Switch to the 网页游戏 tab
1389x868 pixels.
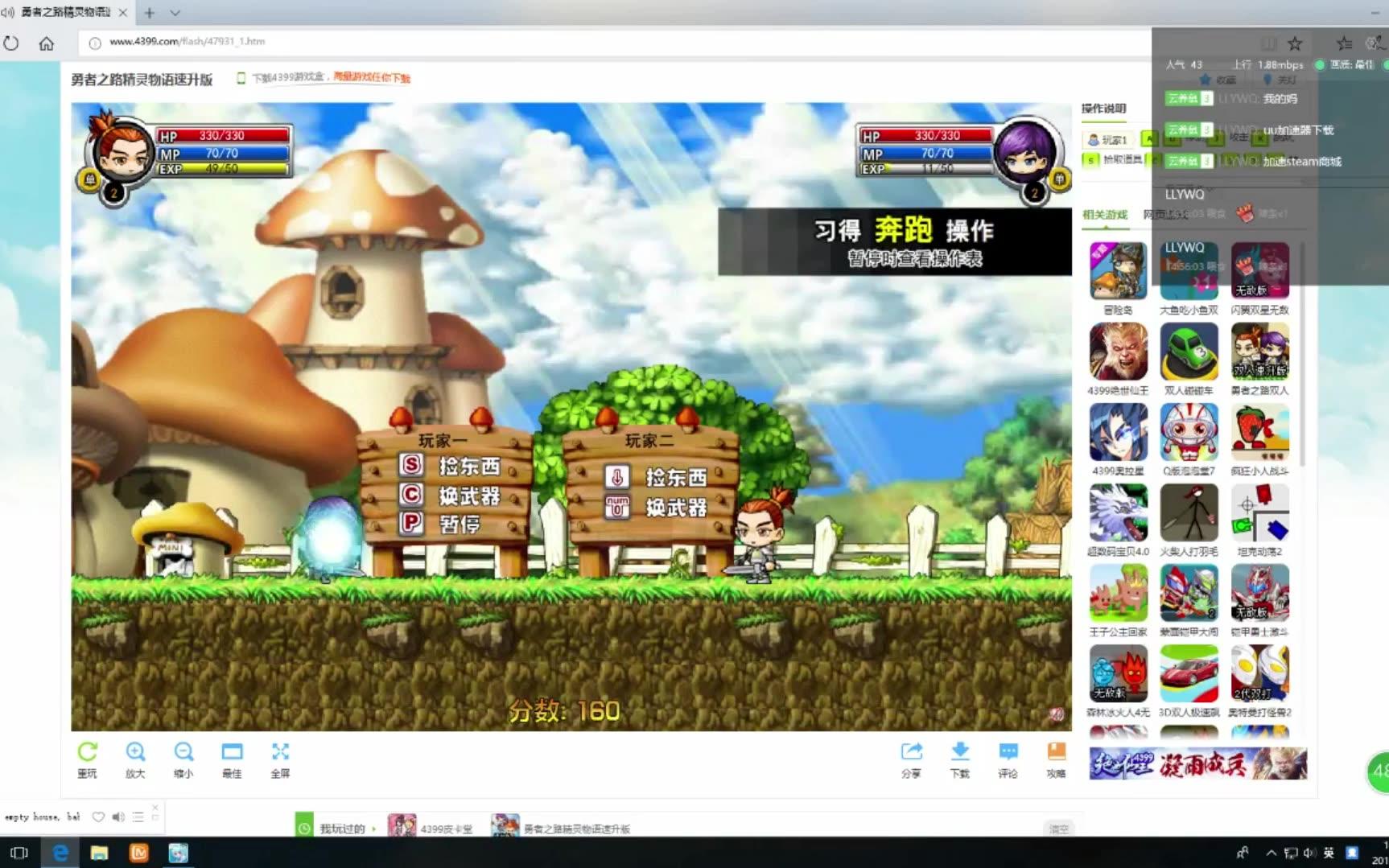(1165, 215)
